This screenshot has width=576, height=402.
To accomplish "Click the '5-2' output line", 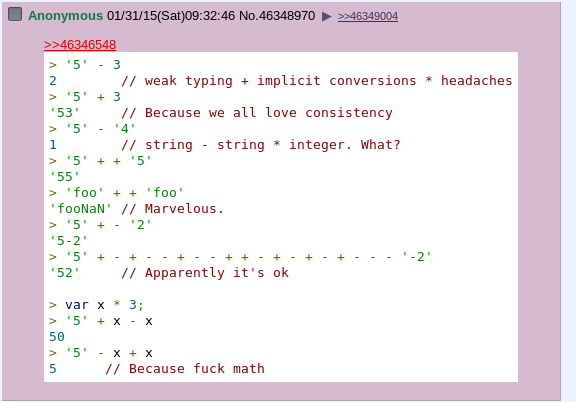I will tap(68, 241).
